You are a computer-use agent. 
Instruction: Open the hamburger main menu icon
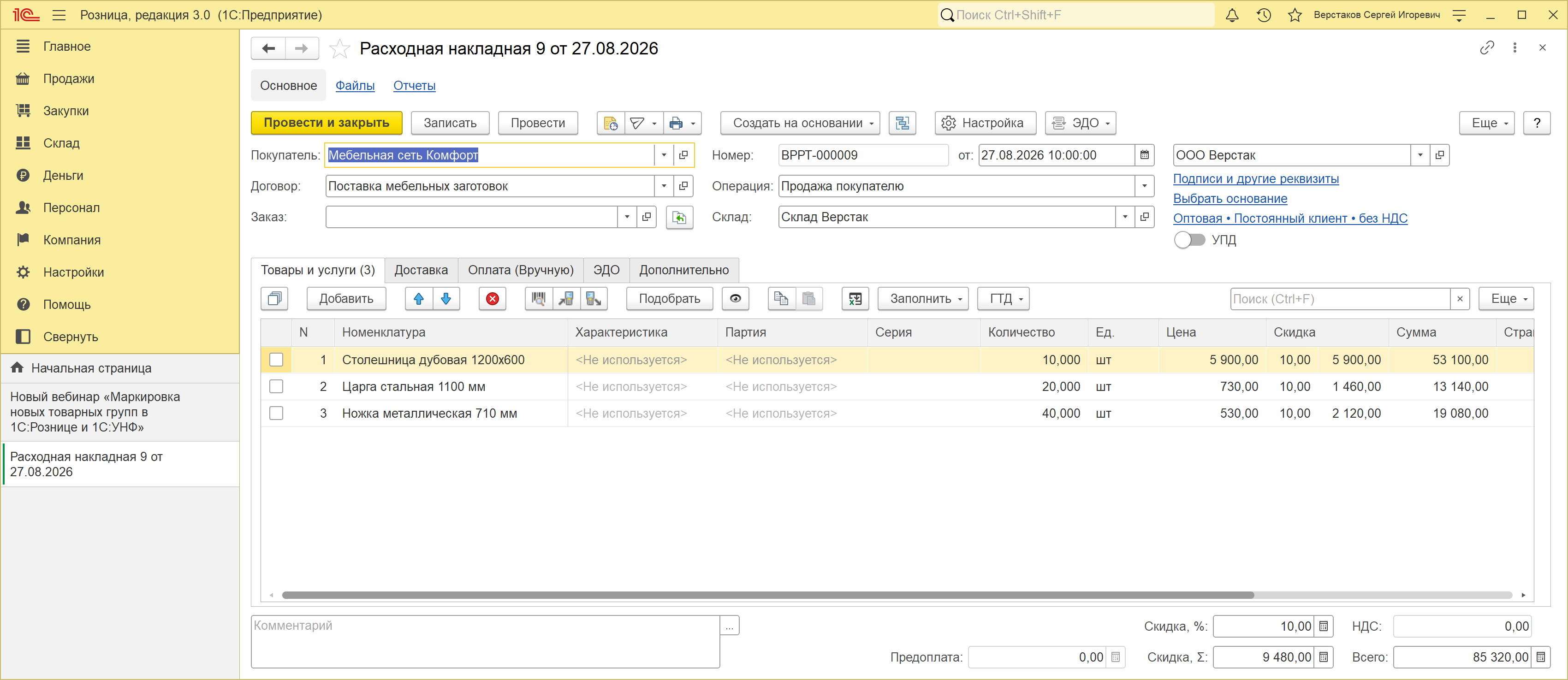(59, 15)
